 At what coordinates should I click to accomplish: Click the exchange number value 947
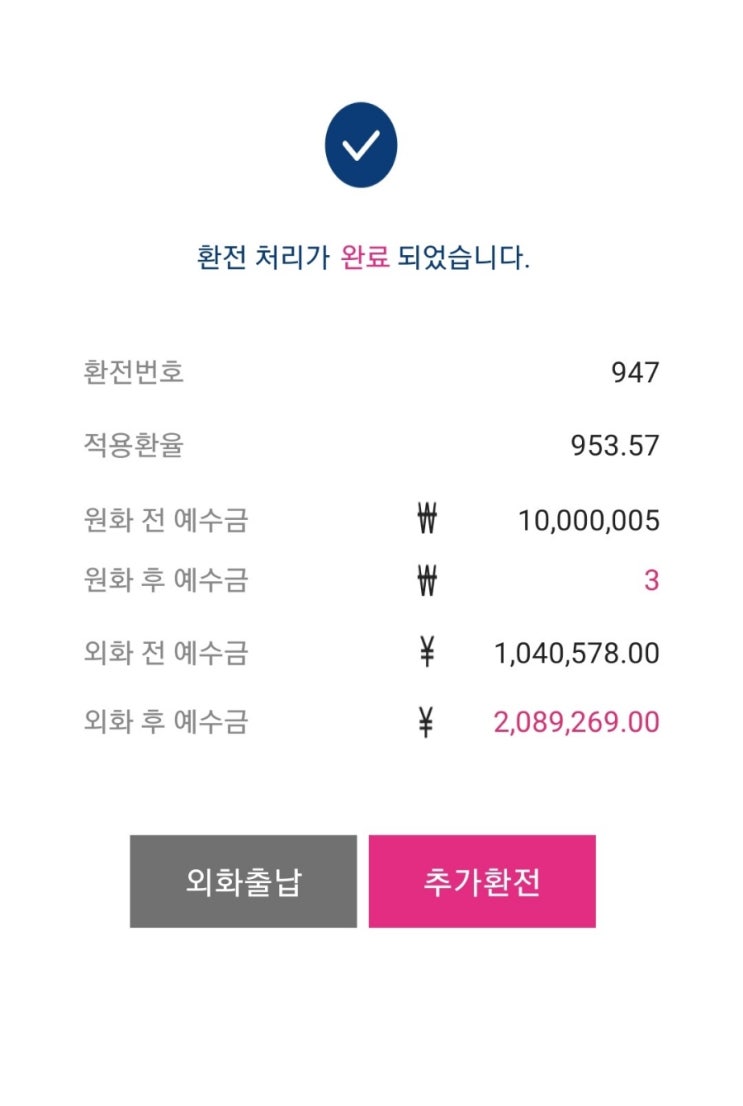pyautogui.click(x=635, y=373)
